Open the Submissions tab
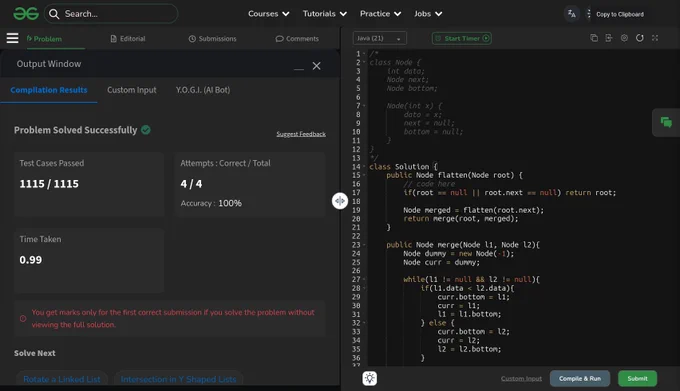Screen dimensions: 680x391 click(x=212, y=39)
